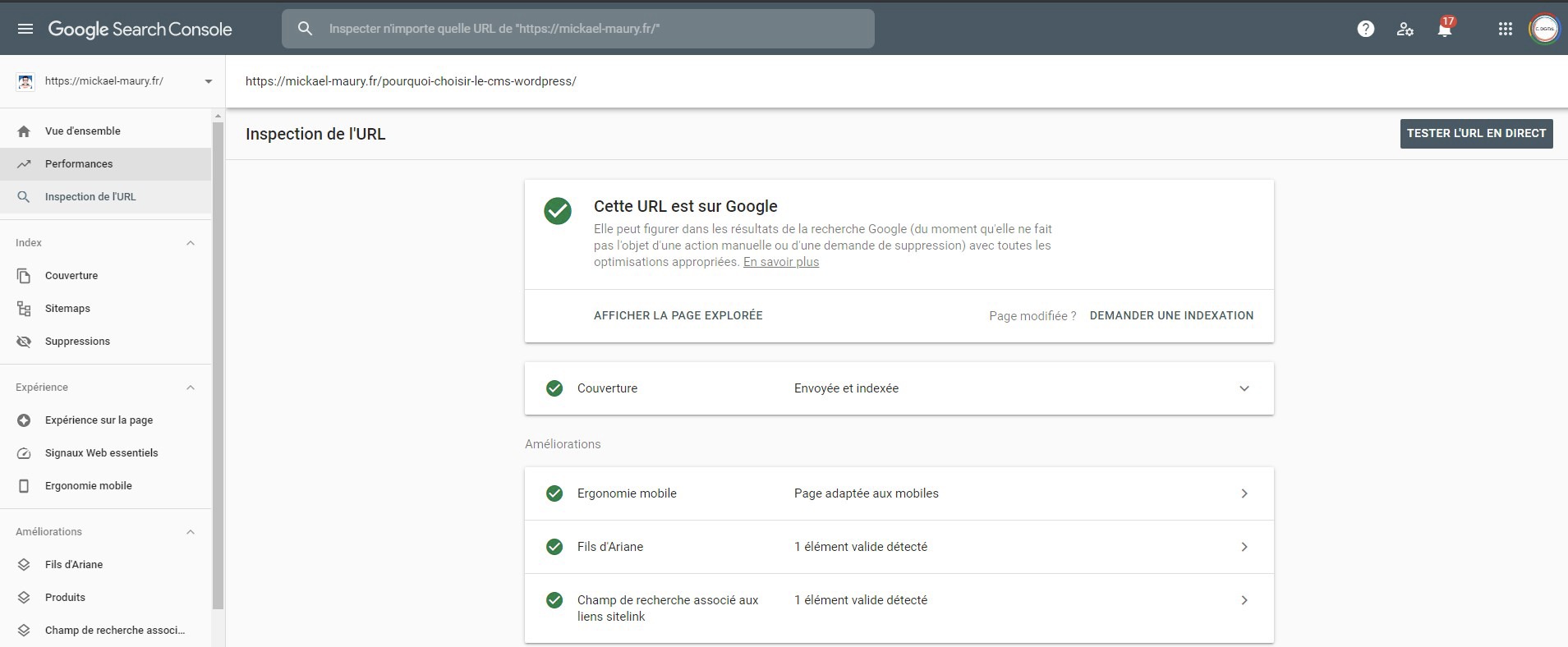
Task: Click the help question mark icon
Action: [x=1365, y=29]
